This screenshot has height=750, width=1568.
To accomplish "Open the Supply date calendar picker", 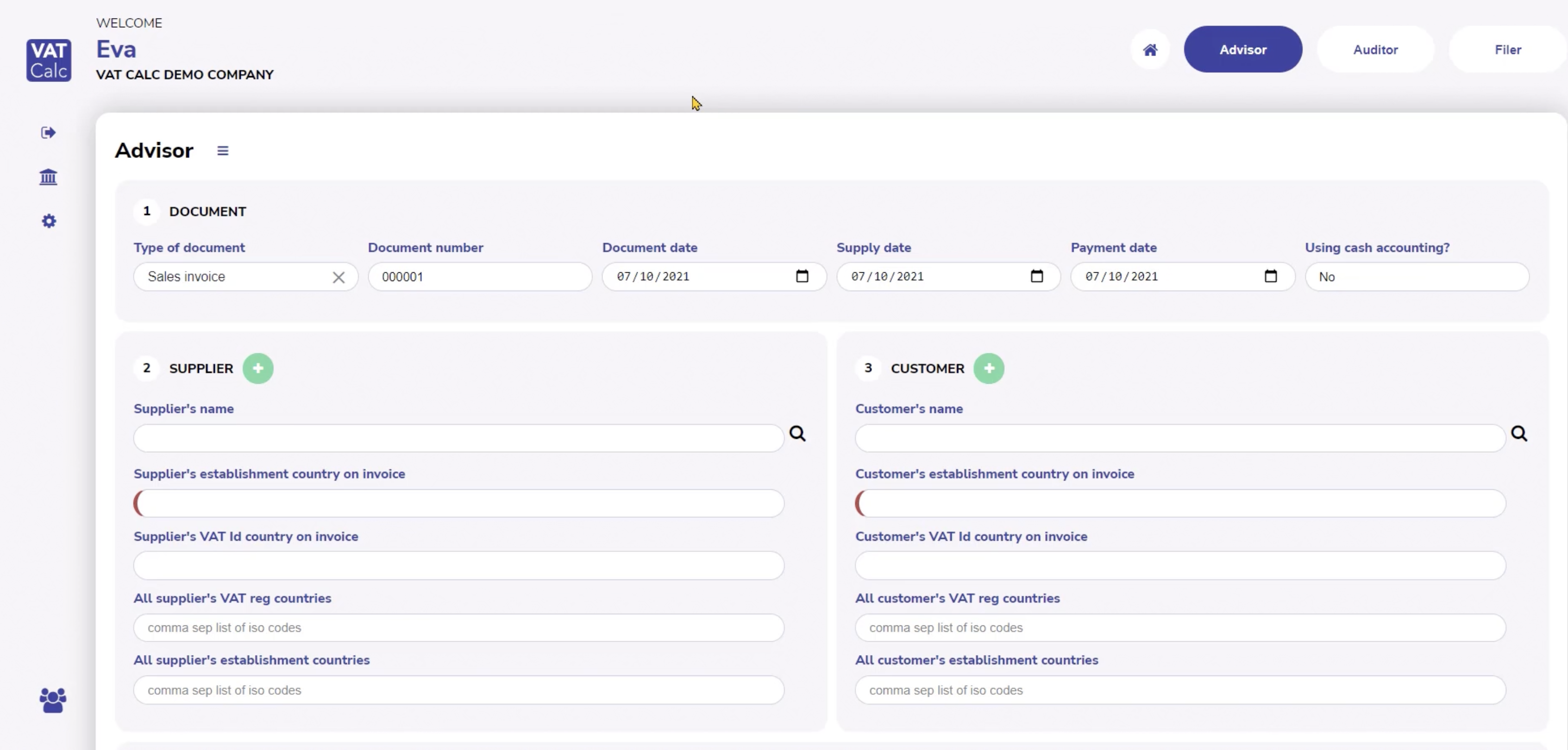I will tap(1036, 276).
